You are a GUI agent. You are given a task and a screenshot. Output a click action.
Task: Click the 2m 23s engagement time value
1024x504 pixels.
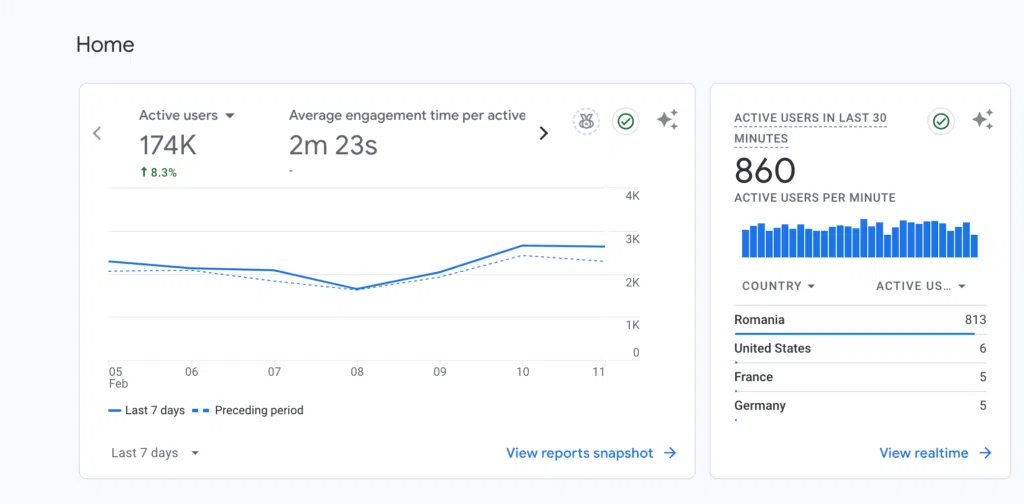click(333, 146)
